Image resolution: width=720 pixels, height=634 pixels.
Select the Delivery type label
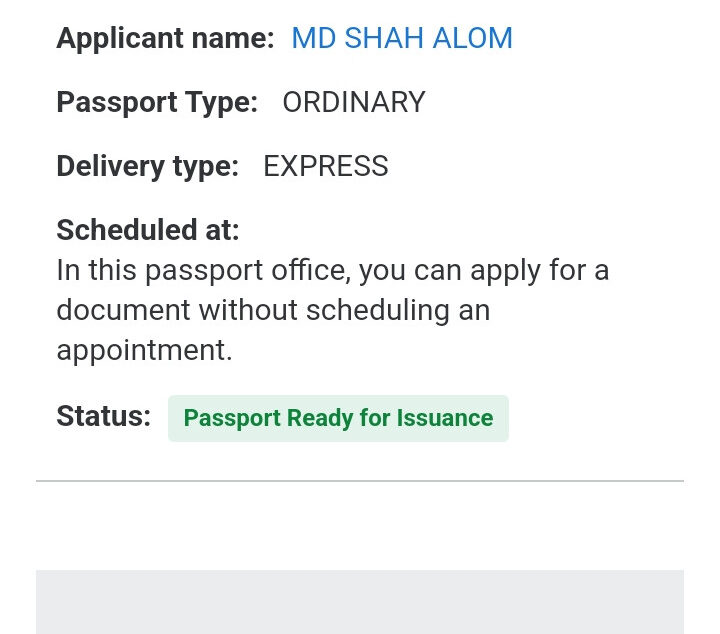(x=147, y=166)
